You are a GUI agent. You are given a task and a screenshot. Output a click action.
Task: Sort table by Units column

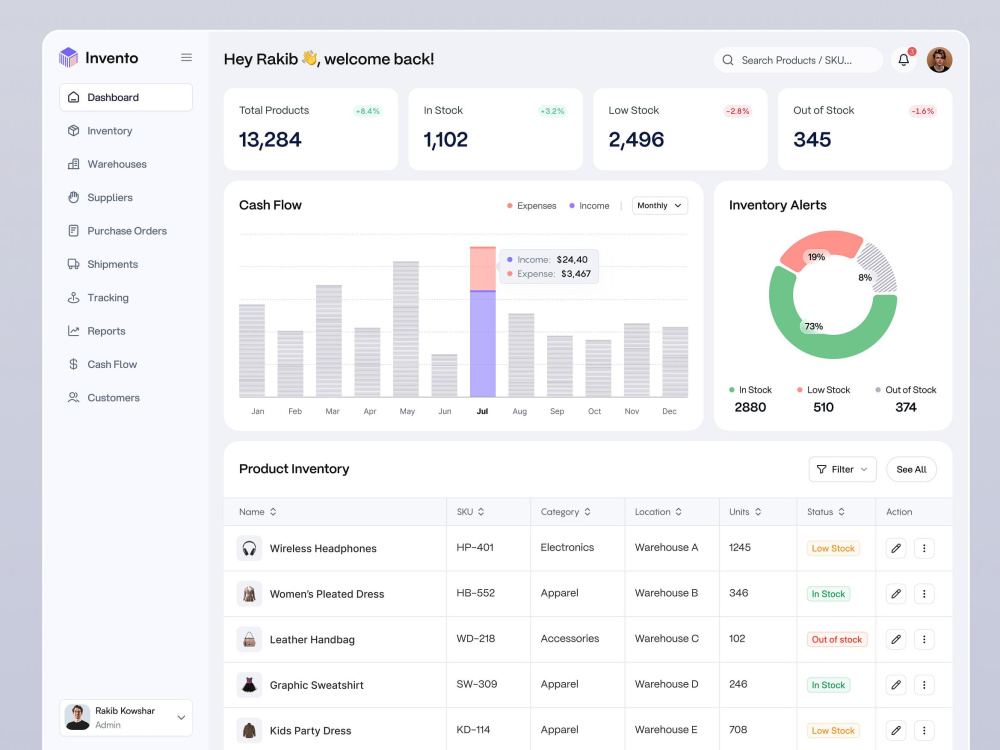745,511
